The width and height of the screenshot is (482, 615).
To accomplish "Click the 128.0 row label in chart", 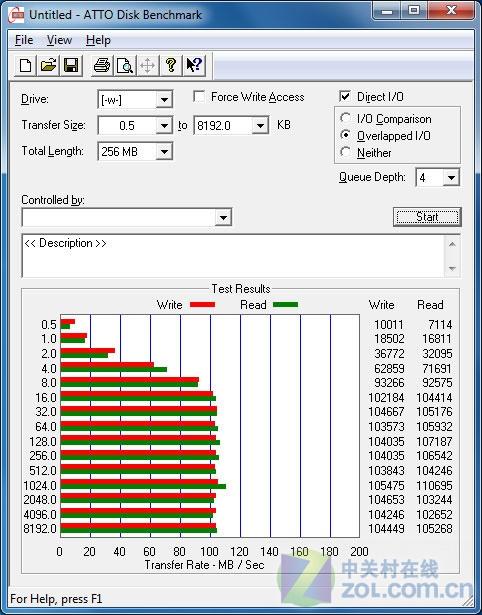I will 43,442.
